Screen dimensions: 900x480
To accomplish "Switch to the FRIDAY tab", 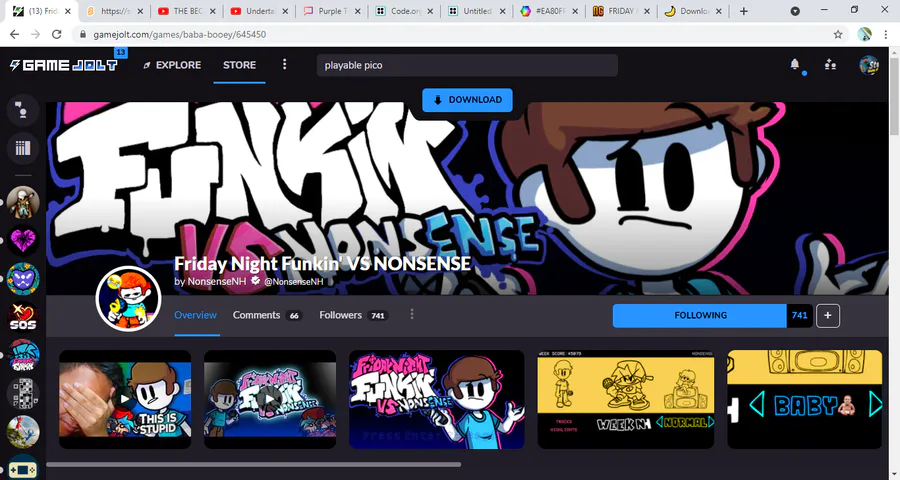I will (x=622, y=11).
